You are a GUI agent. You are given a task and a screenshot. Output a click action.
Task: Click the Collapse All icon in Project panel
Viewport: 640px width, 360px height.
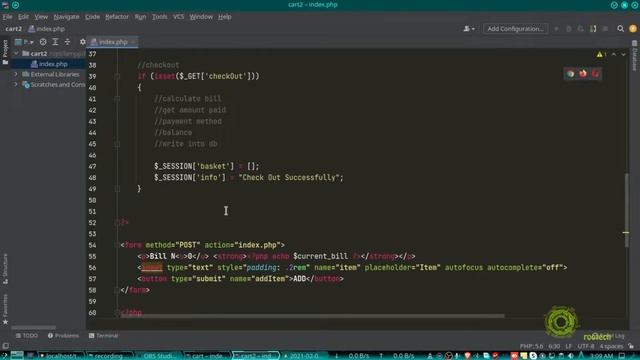pyautogui.click(x=67, y=42)
